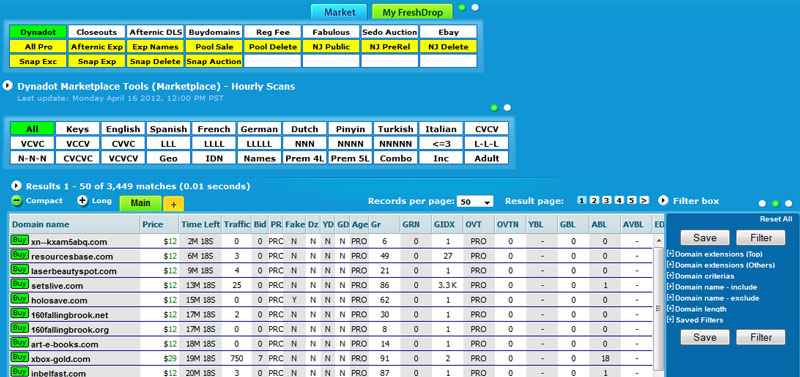This screenshot has height=377, width=800.
Task: Click bottom Filter button in filter box
Action: 761,337
